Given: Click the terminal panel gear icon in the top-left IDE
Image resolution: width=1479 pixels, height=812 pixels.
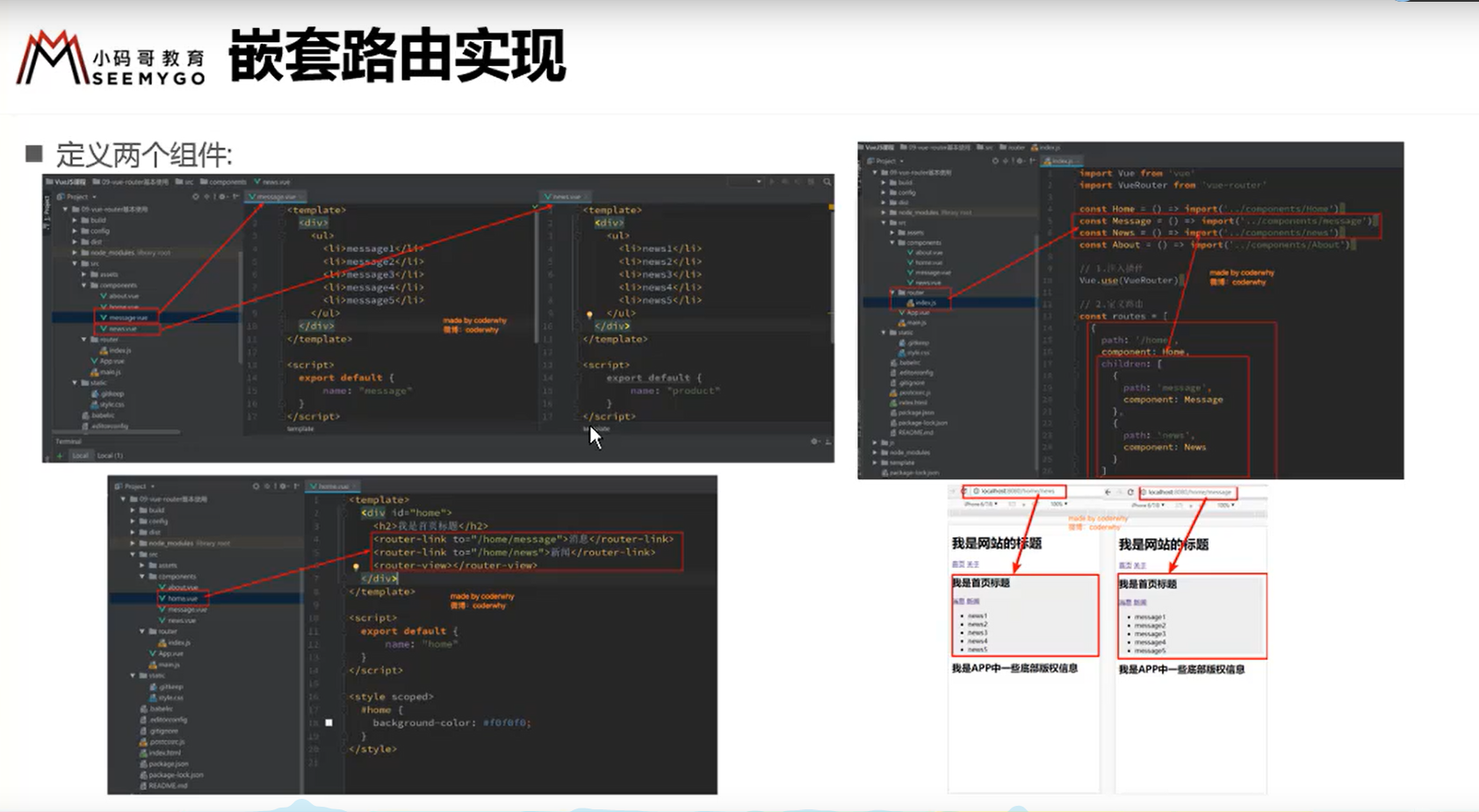Looking at the screenshot, I should (815, 442).
